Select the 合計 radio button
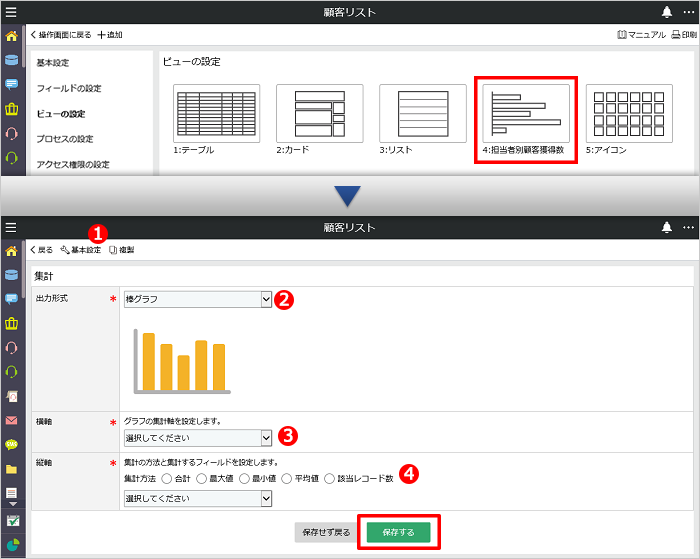The height and width of the screenshot is (559, 700). tap(167, 479)
